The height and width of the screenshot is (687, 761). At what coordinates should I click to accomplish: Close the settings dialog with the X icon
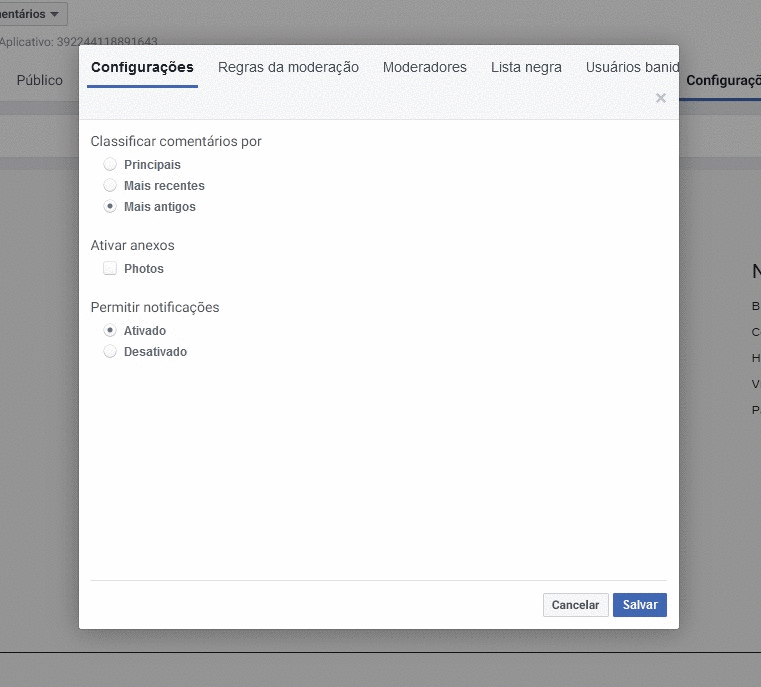[x=661, y=98]
